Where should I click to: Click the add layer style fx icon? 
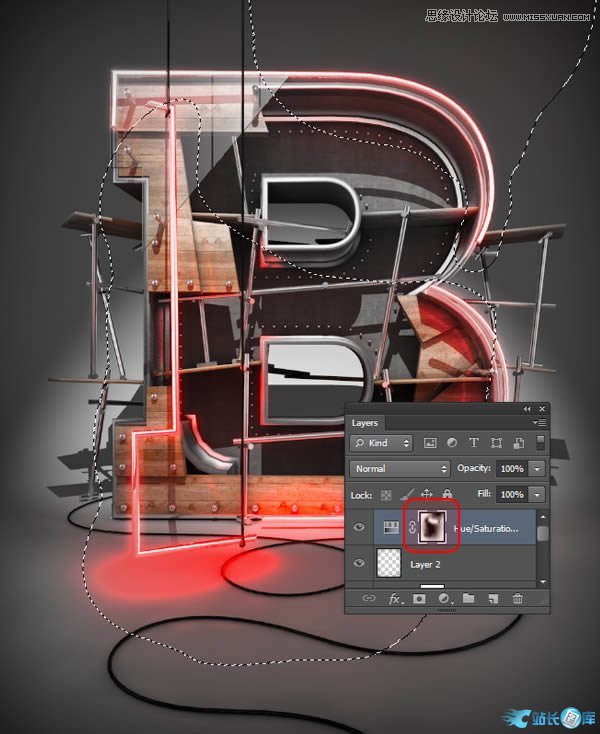coord(394,599)
